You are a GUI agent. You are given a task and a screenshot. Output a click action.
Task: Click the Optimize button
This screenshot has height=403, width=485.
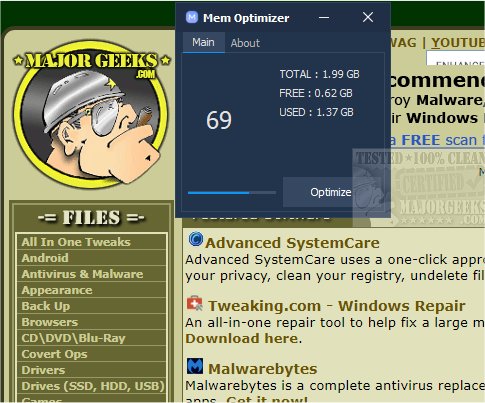click(x=330, y=192)
